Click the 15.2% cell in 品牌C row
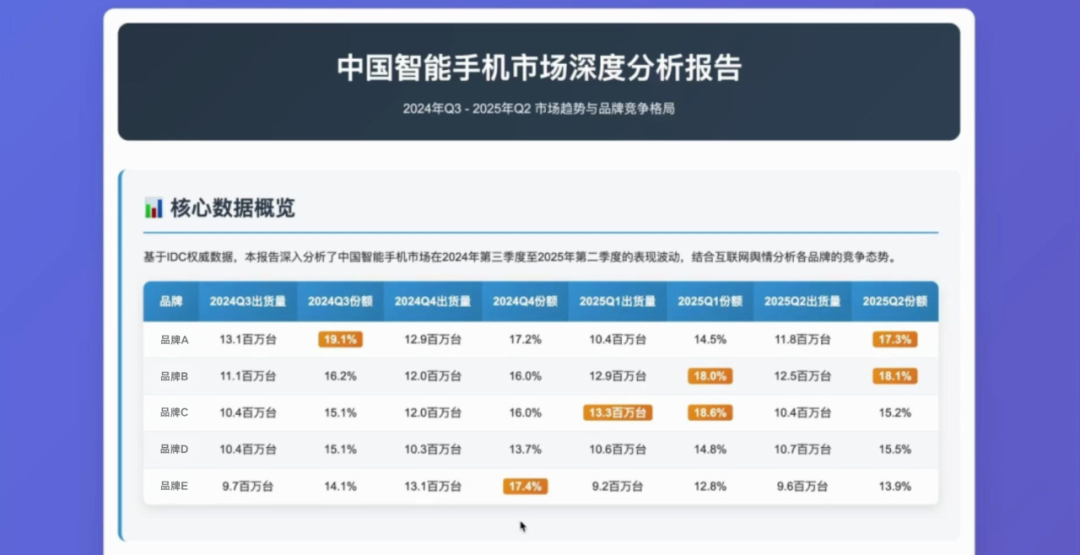 pyautogui.click(x=895, y=412)
